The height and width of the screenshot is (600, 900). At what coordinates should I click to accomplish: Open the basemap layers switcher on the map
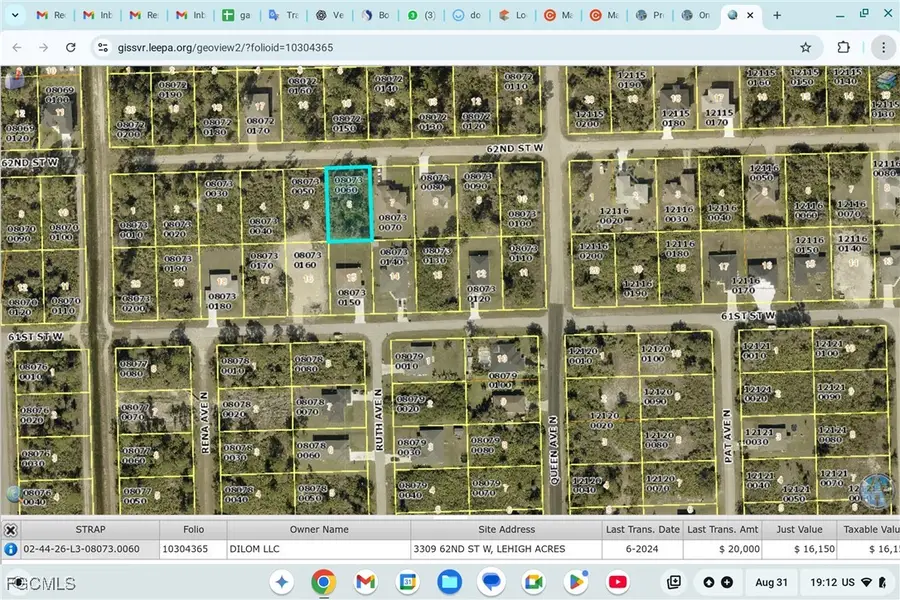(886, 78)
